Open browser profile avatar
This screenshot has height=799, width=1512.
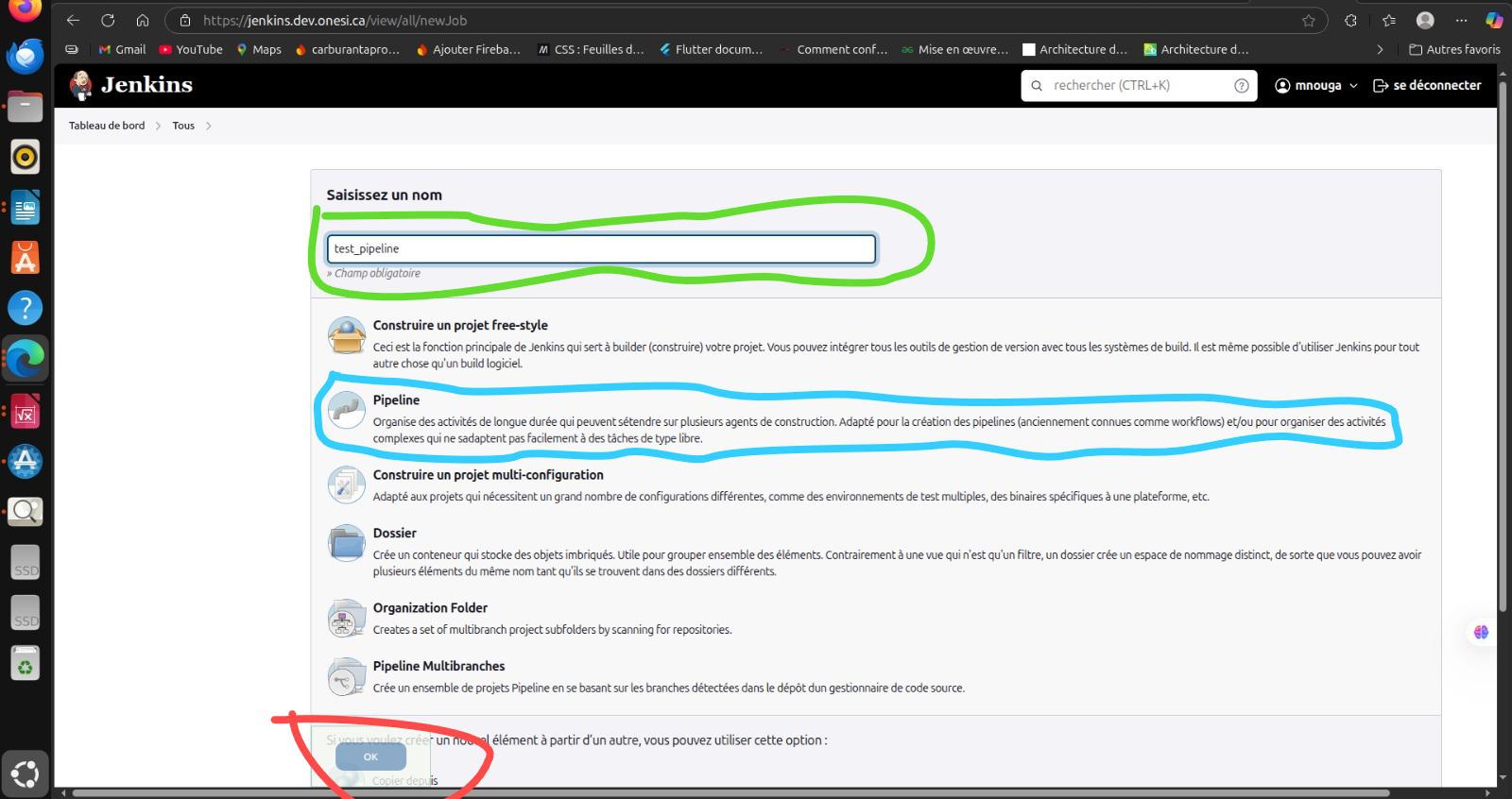1425,20
